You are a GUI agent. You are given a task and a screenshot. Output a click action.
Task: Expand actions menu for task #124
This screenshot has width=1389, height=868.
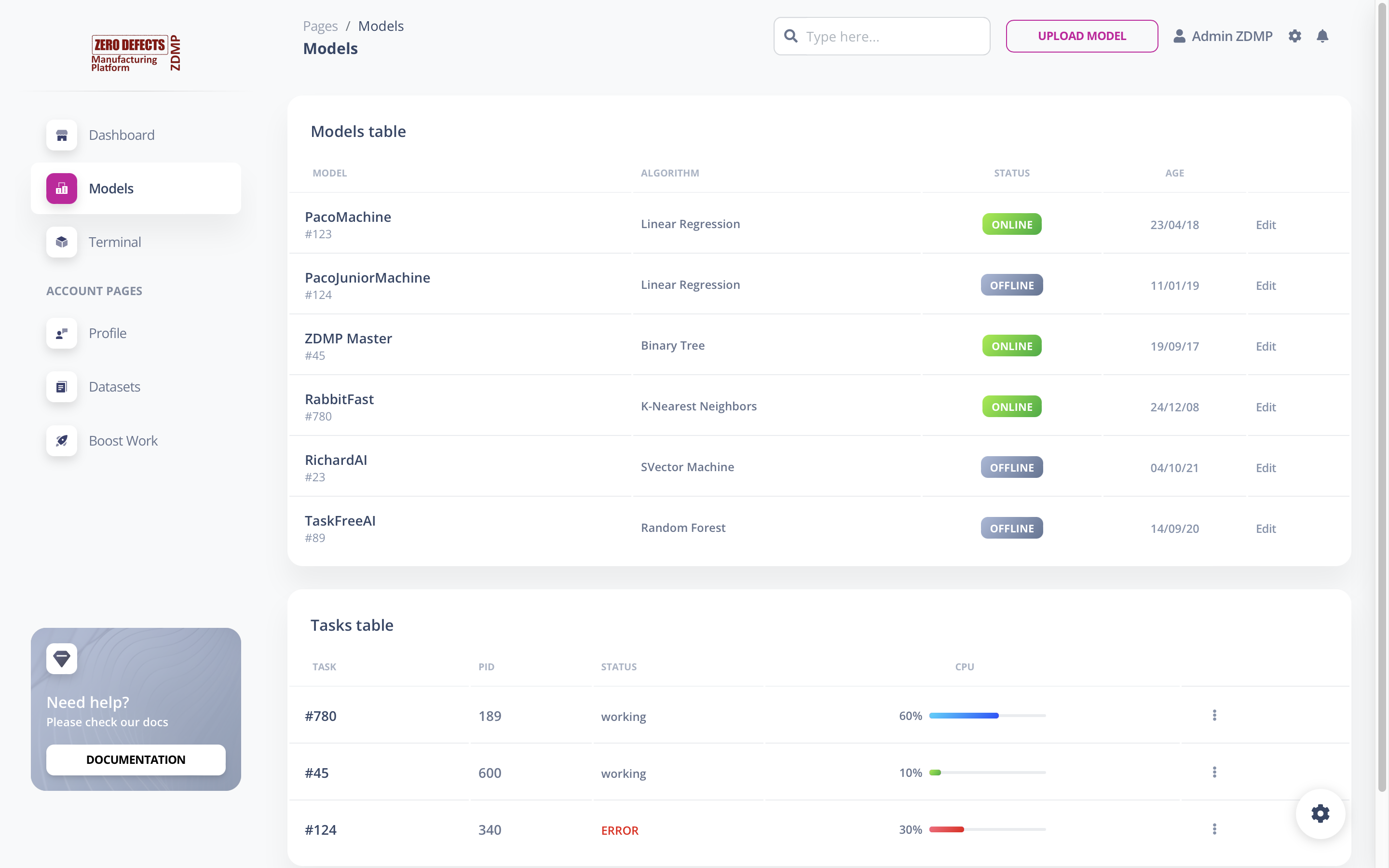[1214, 829]
